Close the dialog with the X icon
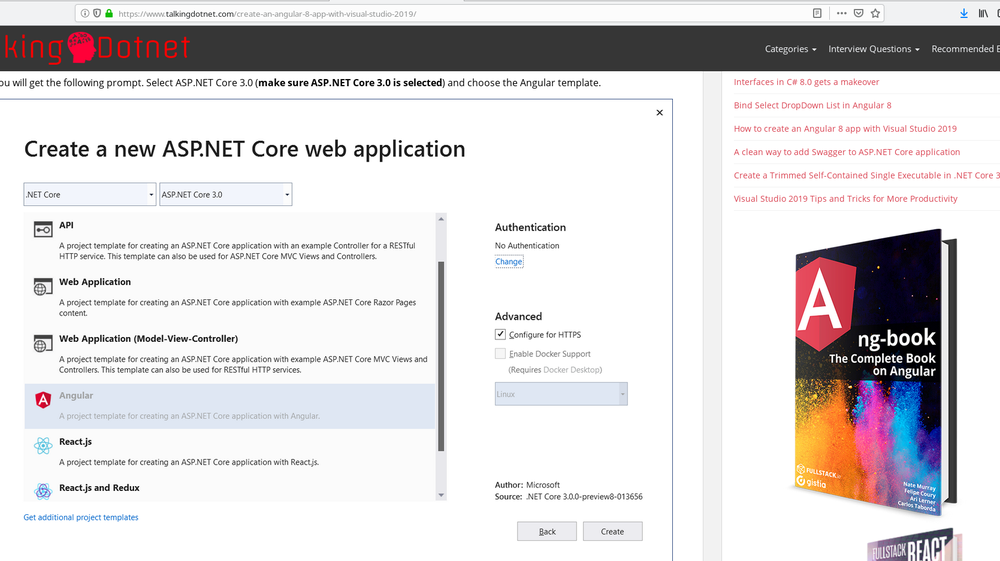Viewport: 1000px width, 561px height. [659, 113]
